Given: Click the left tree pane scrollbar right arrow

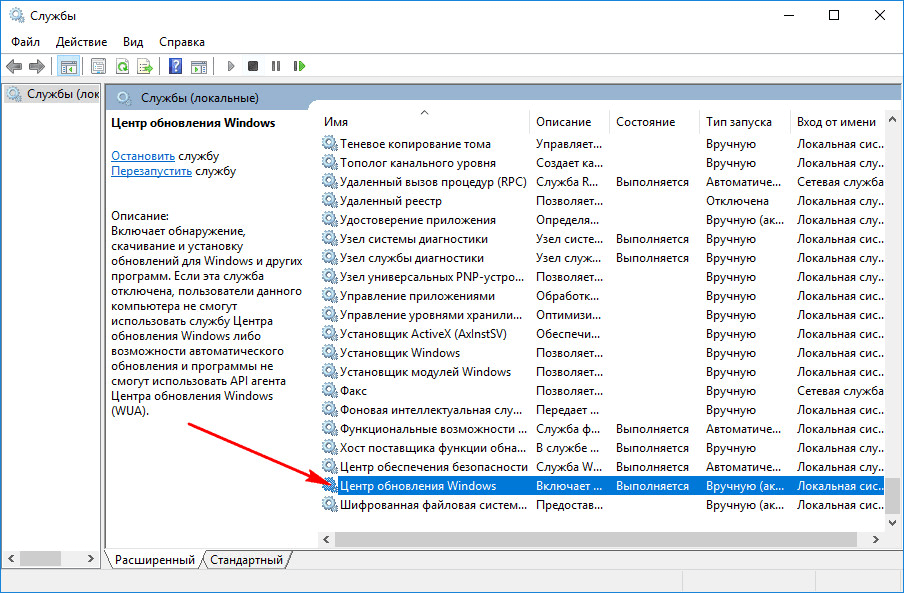Looking at the screenshot, I should point(91,558).
